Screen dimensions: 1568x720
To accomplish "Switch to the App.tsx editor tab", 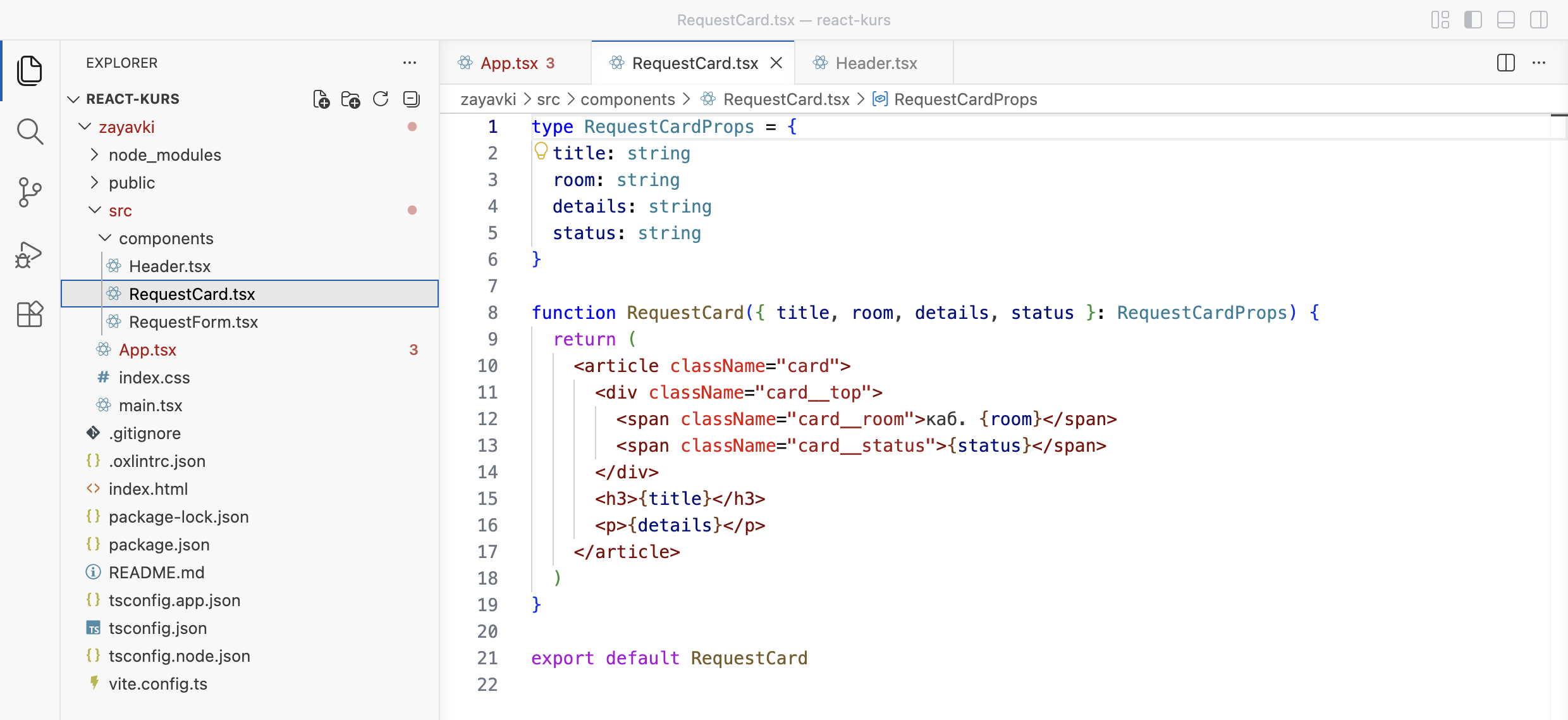I will coord(515,63).
